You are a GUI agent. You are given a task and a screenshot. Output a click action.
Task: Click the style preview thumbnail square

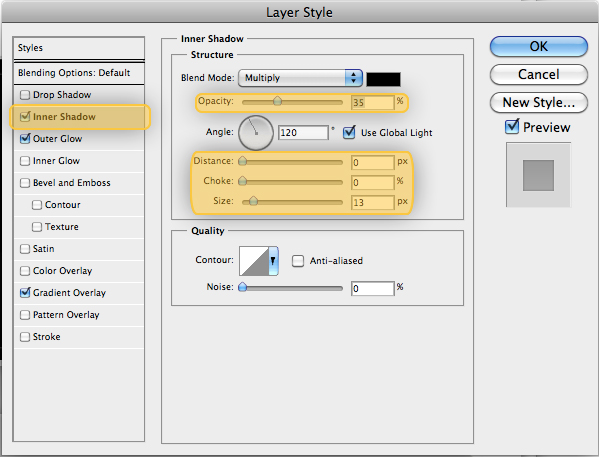538,175
